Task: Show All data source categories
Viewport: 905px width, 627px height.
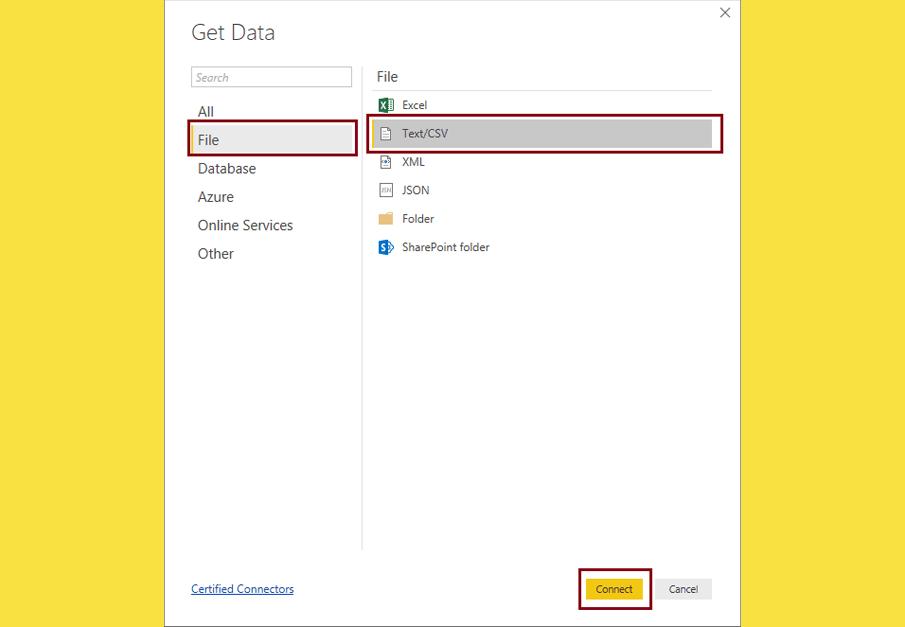Action: tap(206, 112)
